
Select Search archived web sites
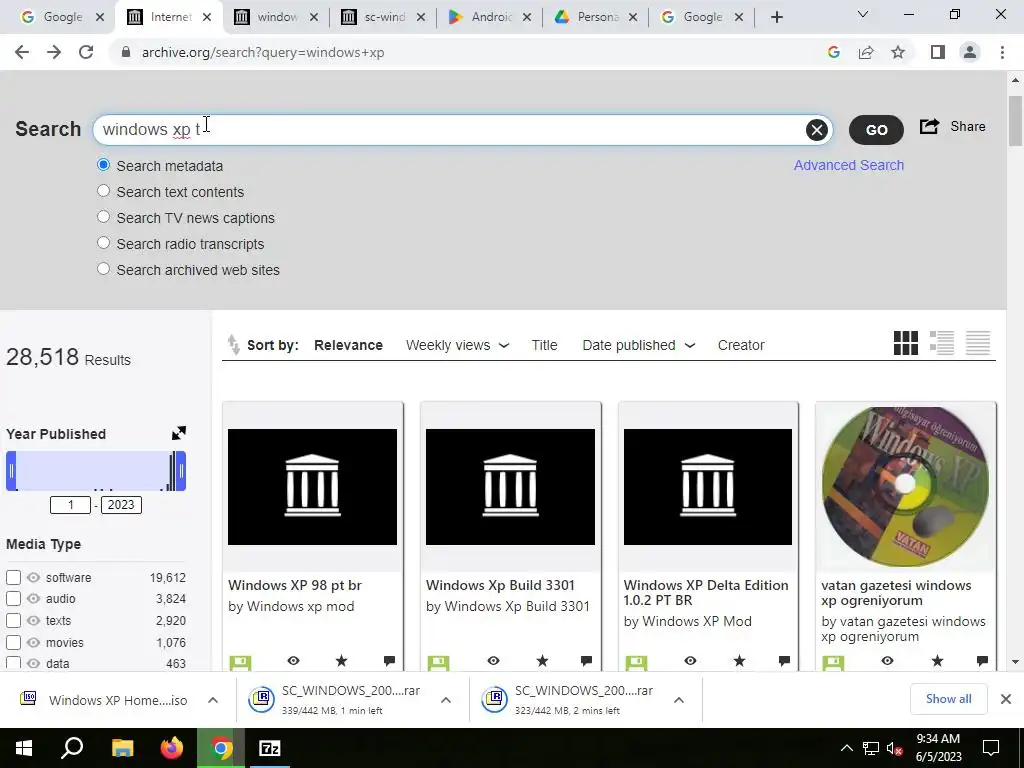[x=103, y=269]
